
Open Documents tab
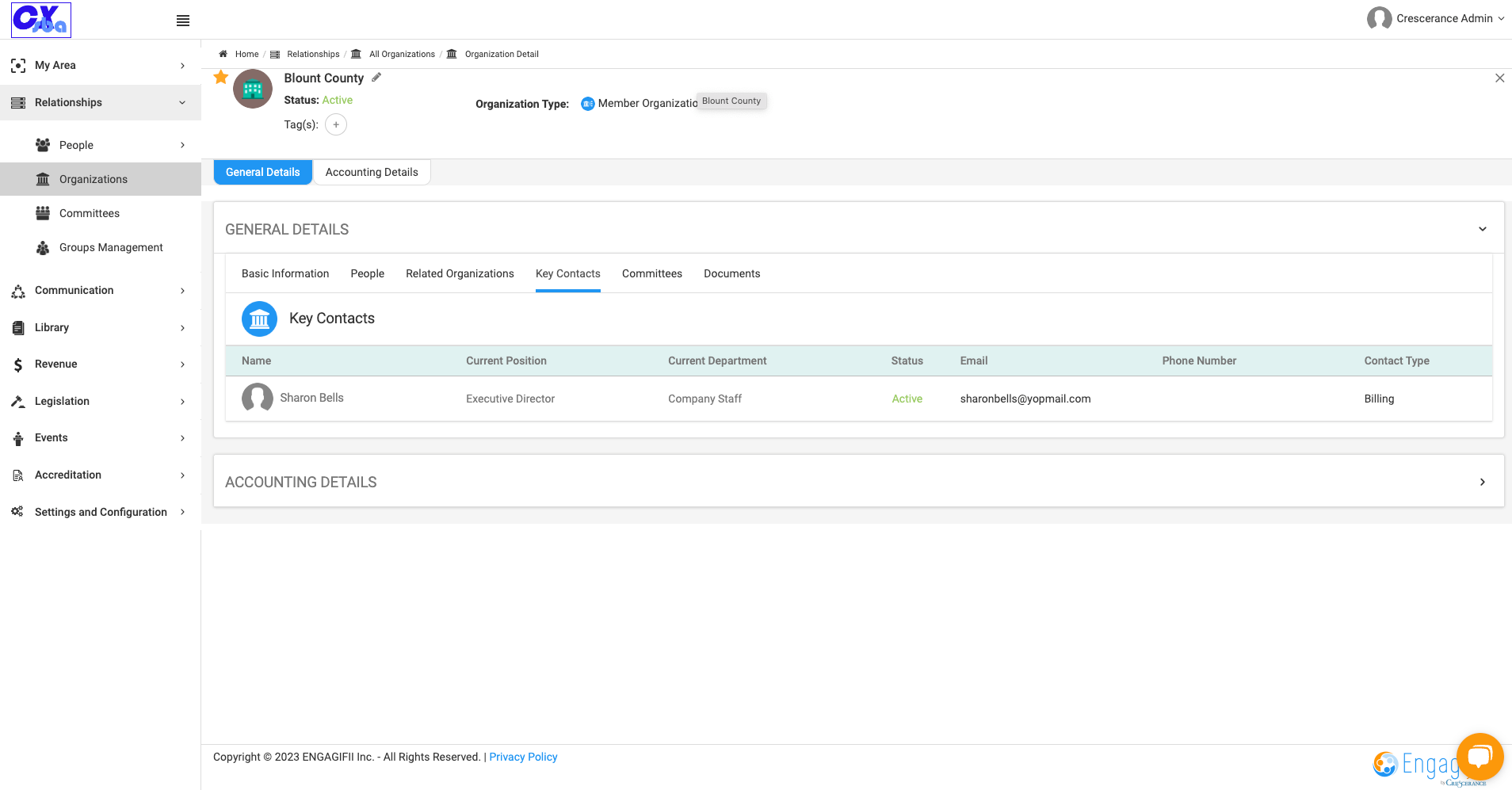[732, 273]
